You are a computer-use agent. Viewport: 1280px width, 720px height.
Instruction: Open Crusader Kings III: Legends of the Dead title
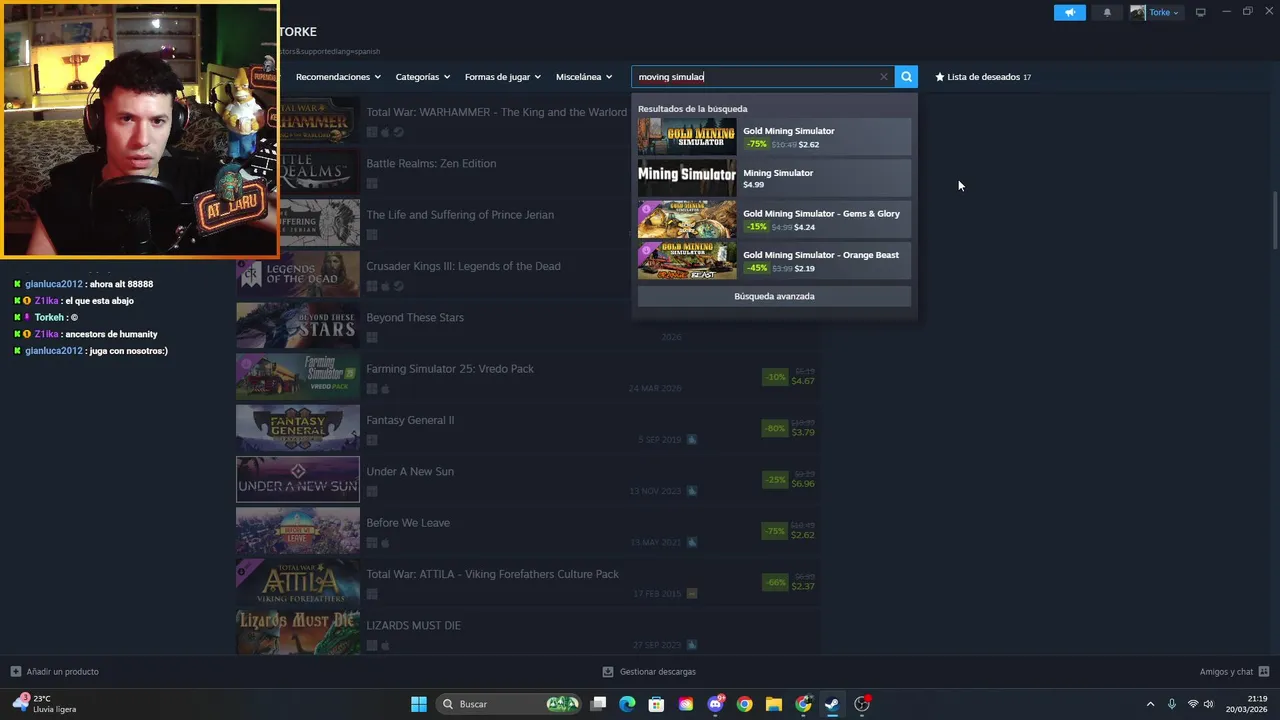[463, 266]
